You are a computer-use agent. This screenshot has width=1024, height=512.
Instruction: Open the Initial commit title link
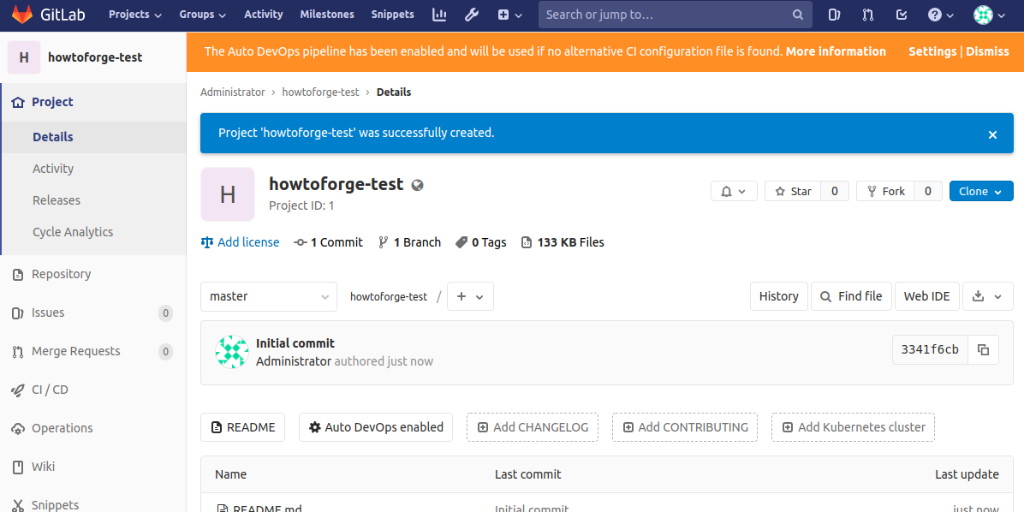pos(295,344)
